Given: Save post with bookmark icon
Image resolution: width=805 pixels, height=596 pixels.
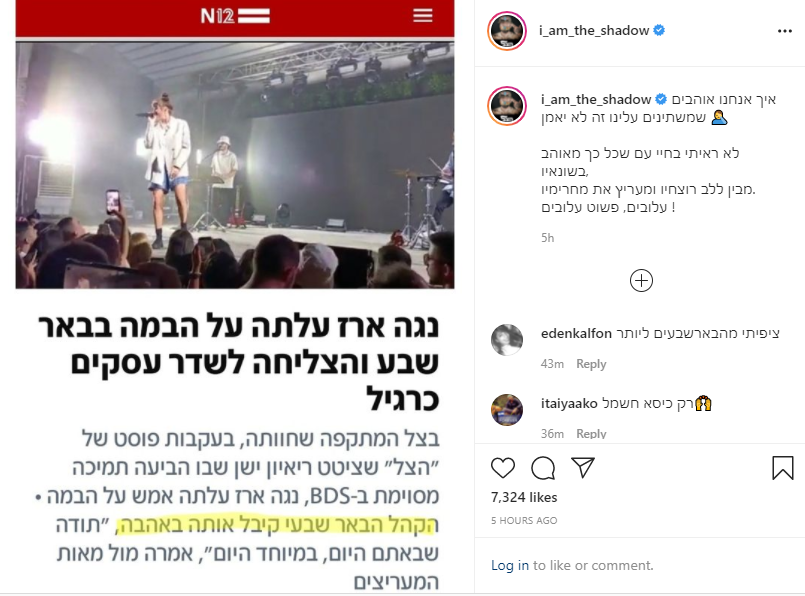Looking at the screenshot, I should point(782,468).
